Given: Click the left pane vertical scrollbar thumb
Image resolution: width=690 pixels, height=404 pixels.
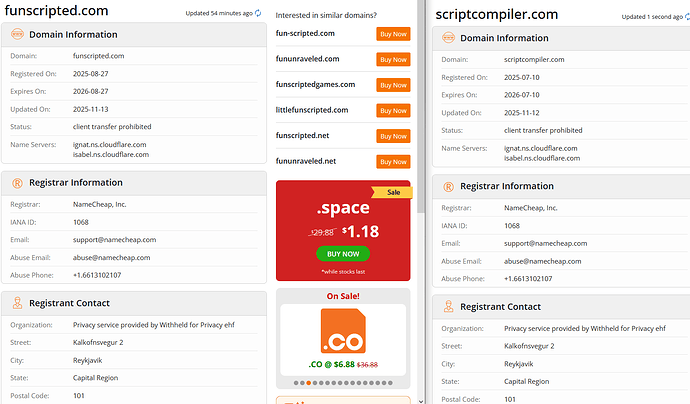Looking at the screenshot, I should pos(421,106).
